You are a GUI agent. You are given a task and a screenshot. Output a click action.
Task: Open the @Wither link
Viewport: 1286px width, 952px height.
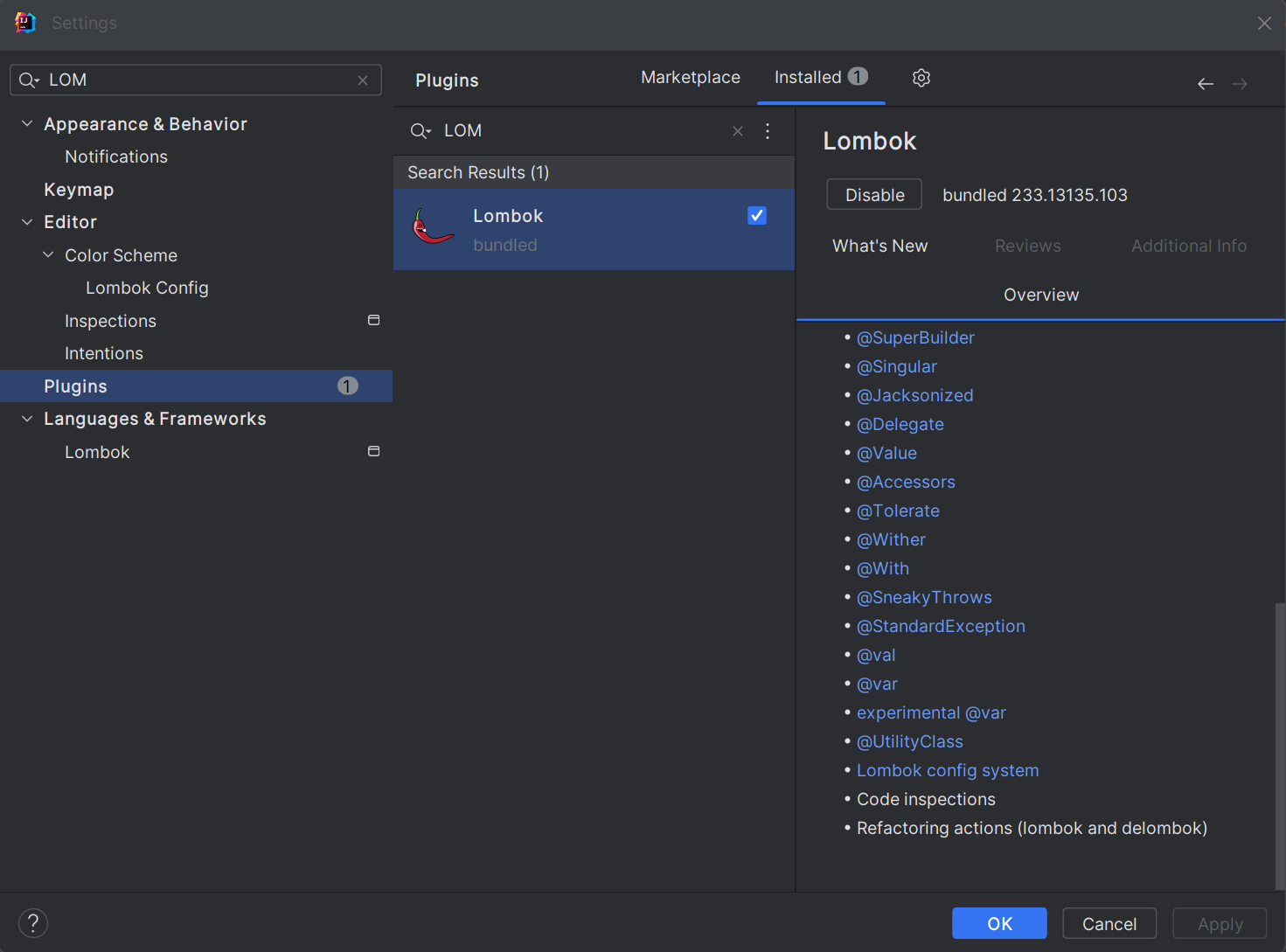coord(891,539)
